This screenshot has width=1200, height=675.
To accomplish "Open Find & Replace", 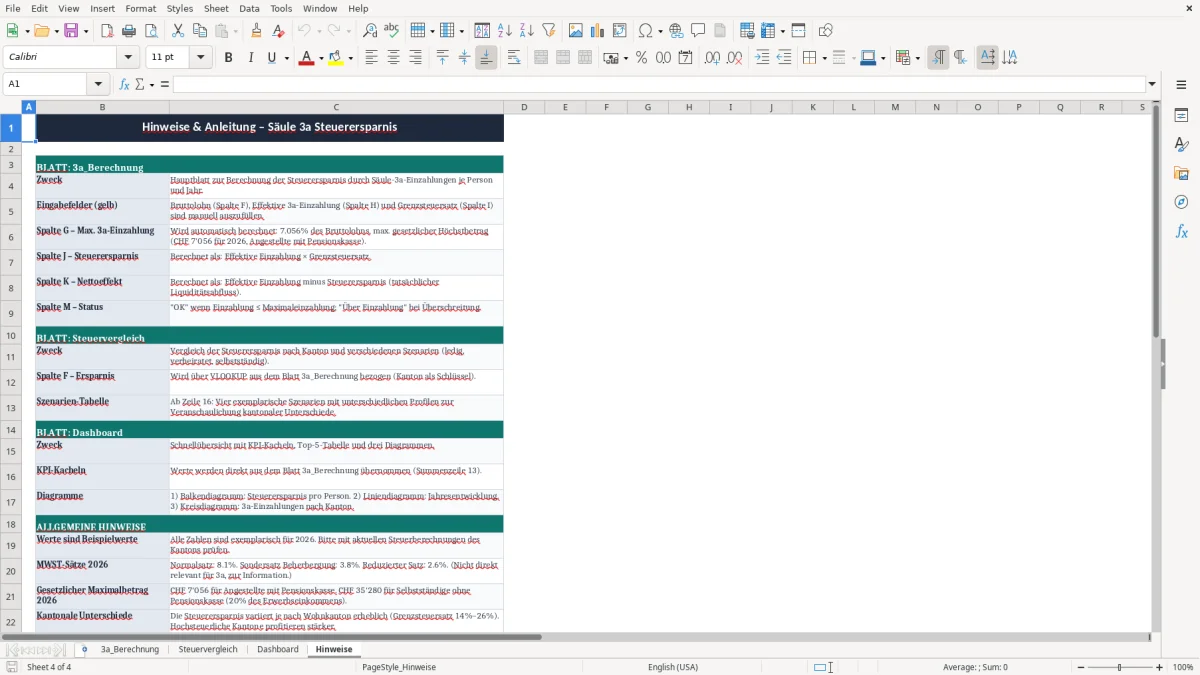I will [x=370, y=31].
